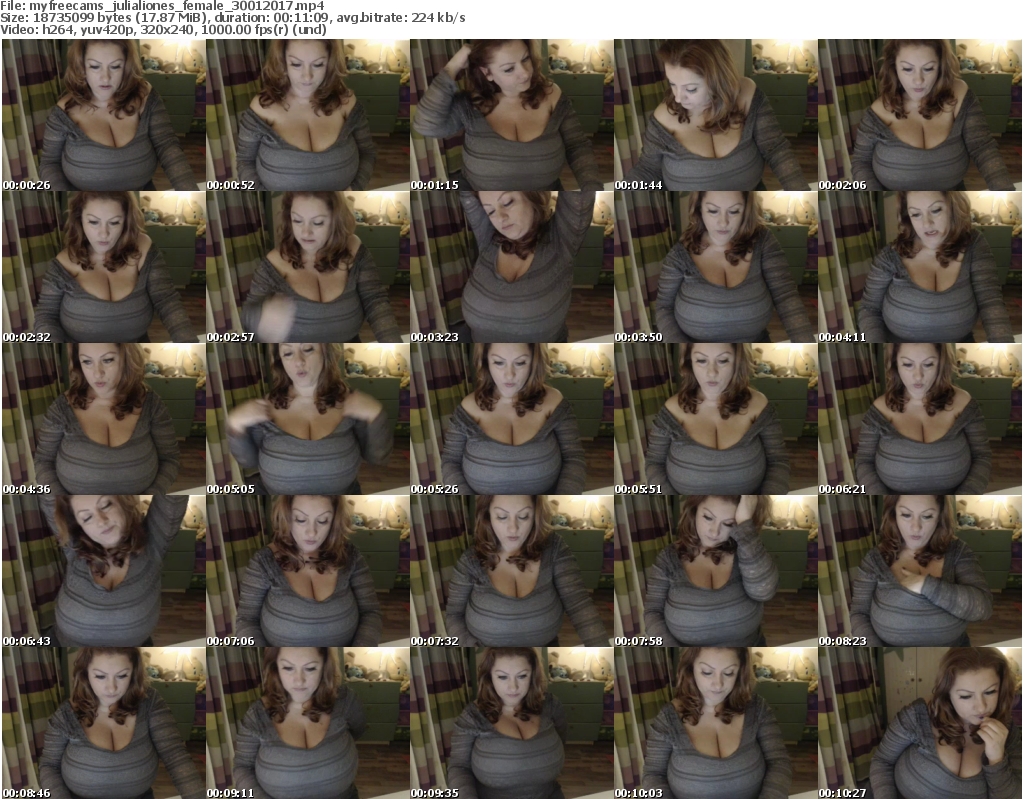Click the 'File:' name line in header
This screenshot has height=799, width=1024.
click(x=162, y=6)
